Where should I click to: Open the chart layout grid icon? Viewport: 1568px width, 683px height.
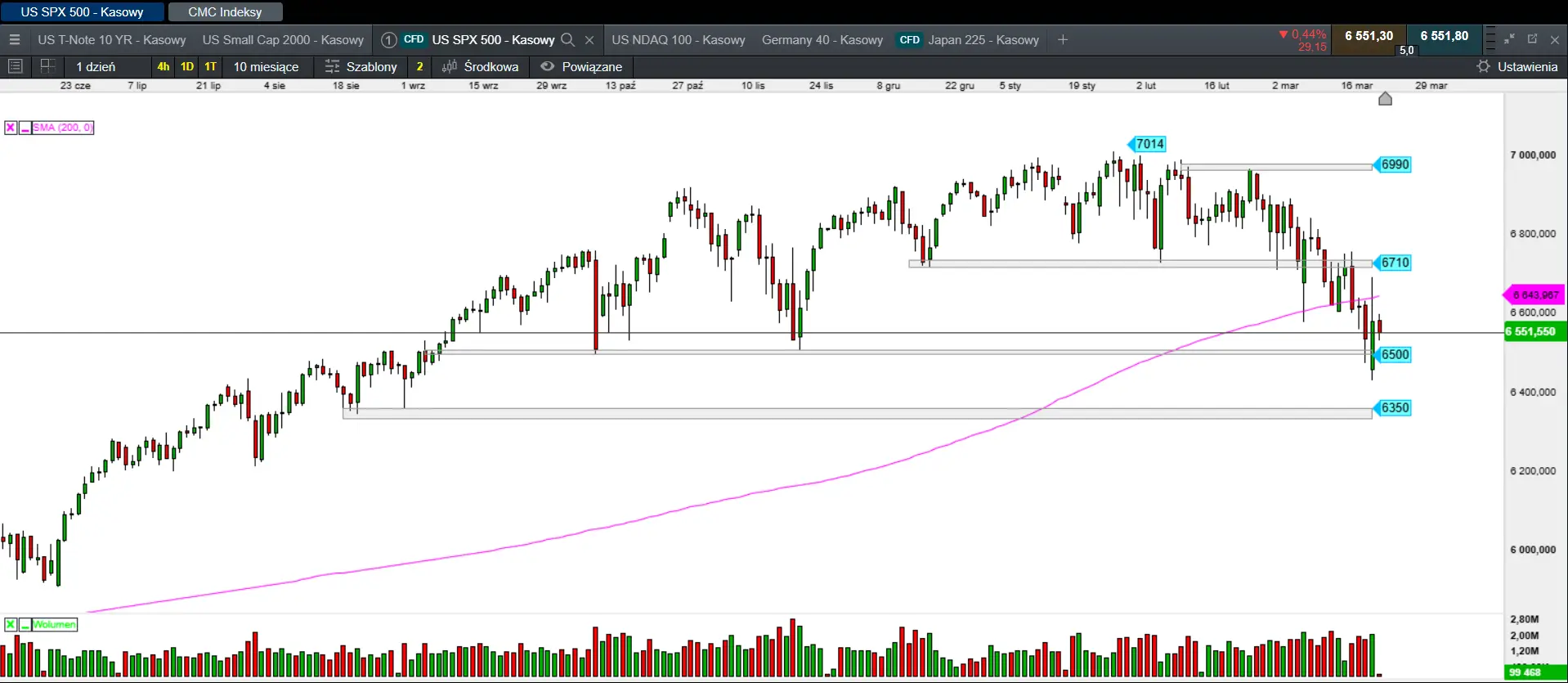[47, 66]
